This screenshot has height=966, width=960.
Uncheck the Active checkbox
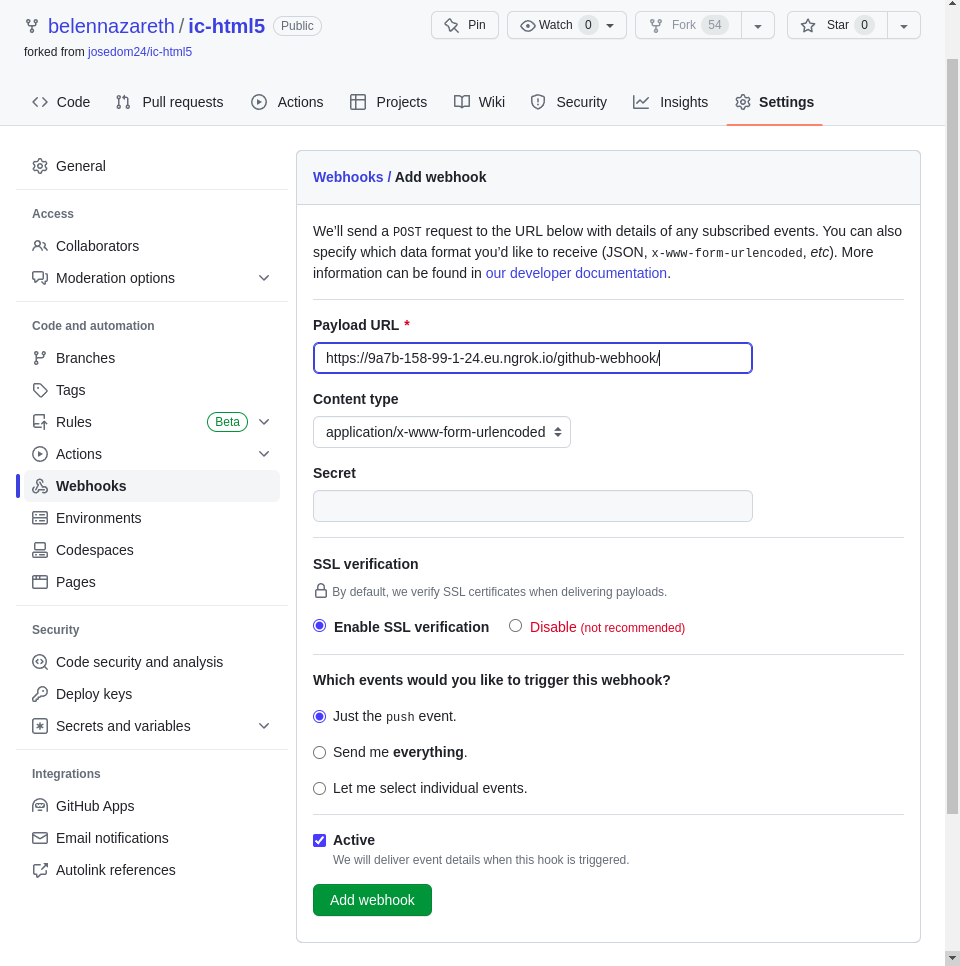pos(320,840)
